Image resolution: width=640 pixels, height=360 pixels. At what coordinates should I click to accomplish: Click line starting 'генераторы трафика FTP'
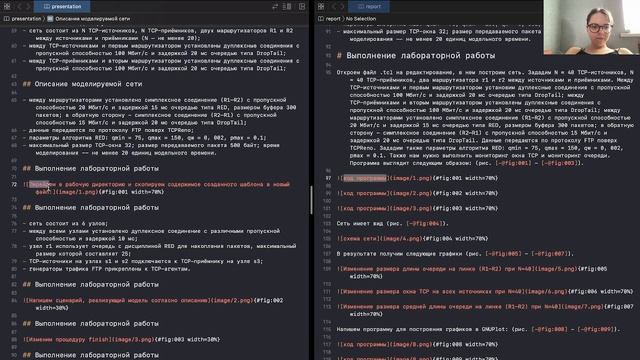coord(107,269)
